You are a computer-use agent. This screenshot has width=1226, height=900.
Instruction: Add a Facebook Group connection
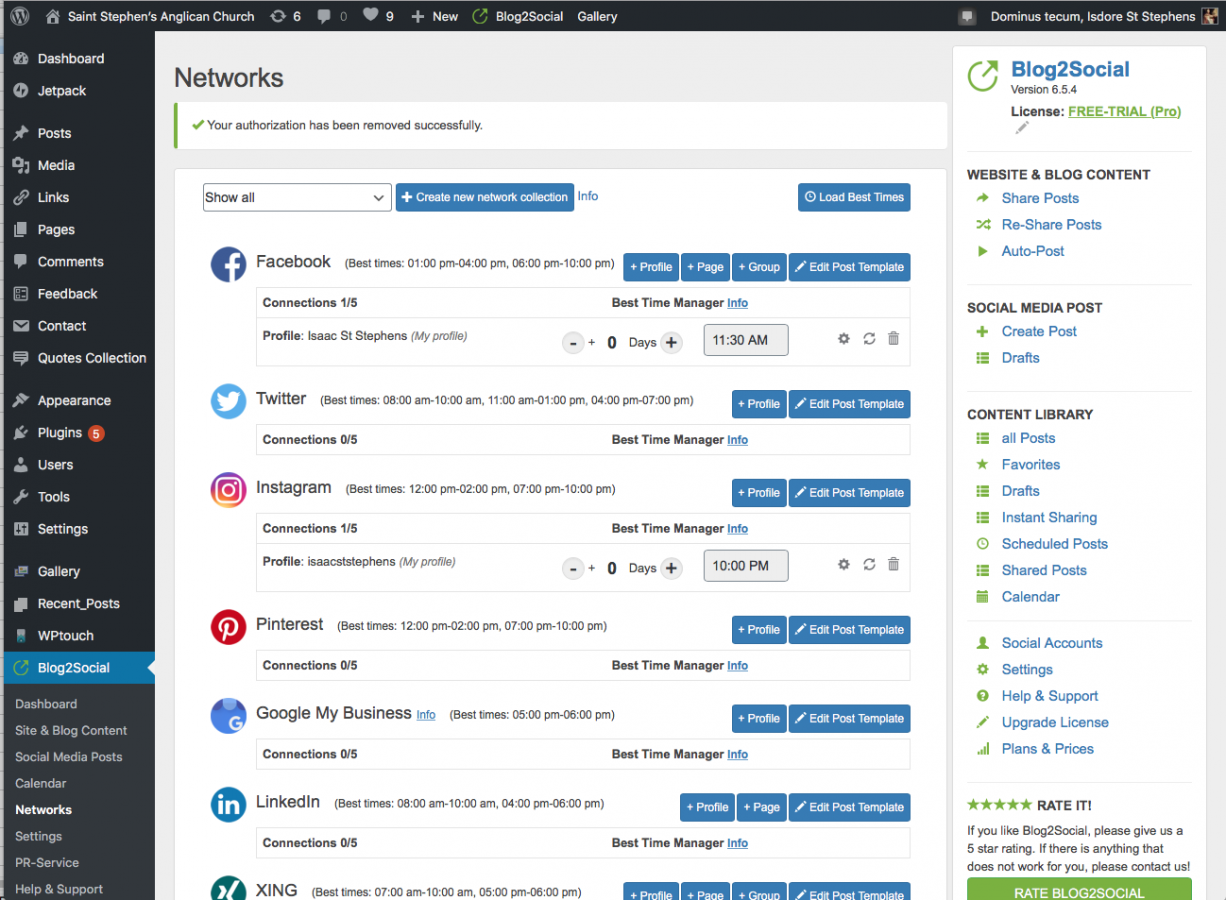(x=759, y=267)
